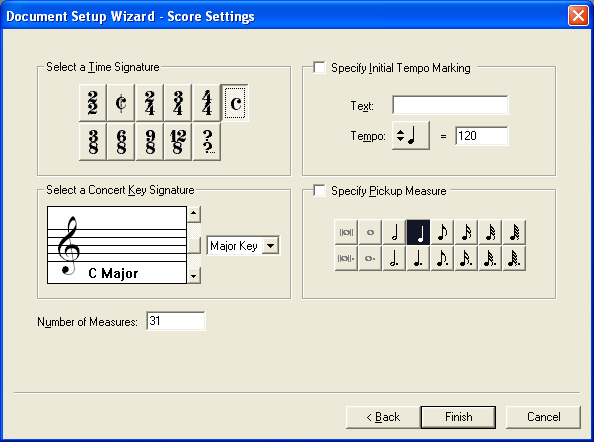Select the 6/8 time signature
This screenshot has height=442, width=594.
click(x=121, y=142)
